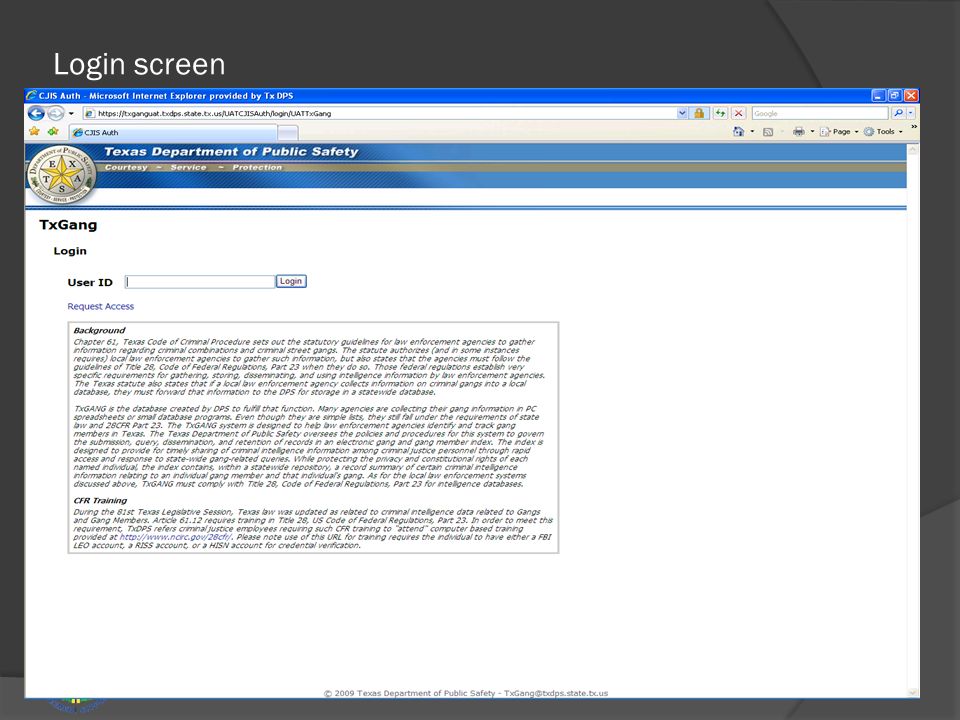
Task: Click the Home toolbar icon
Action: point(738,132)
